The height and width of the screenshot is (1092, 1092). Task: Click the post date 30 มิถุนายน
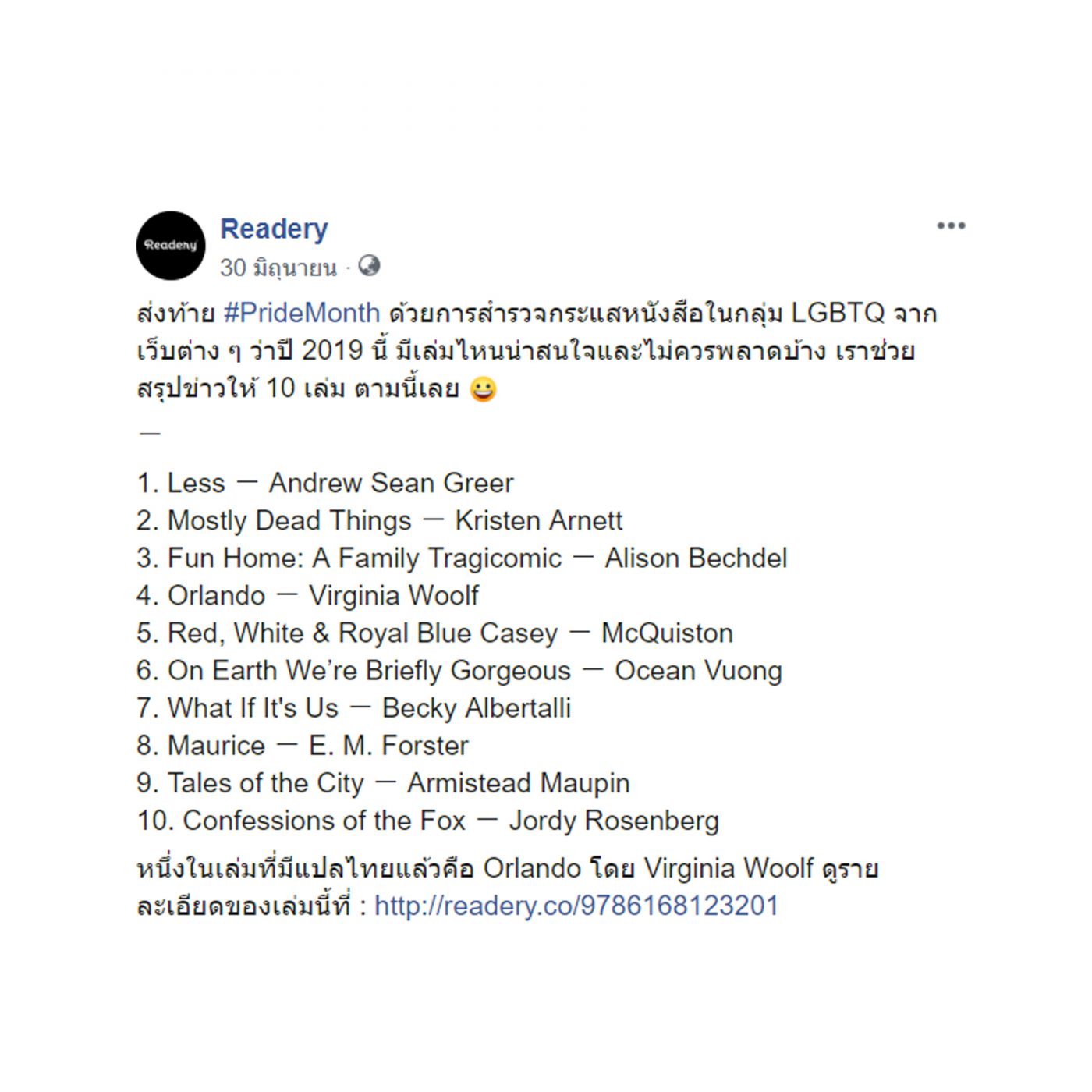click(278, 268)
